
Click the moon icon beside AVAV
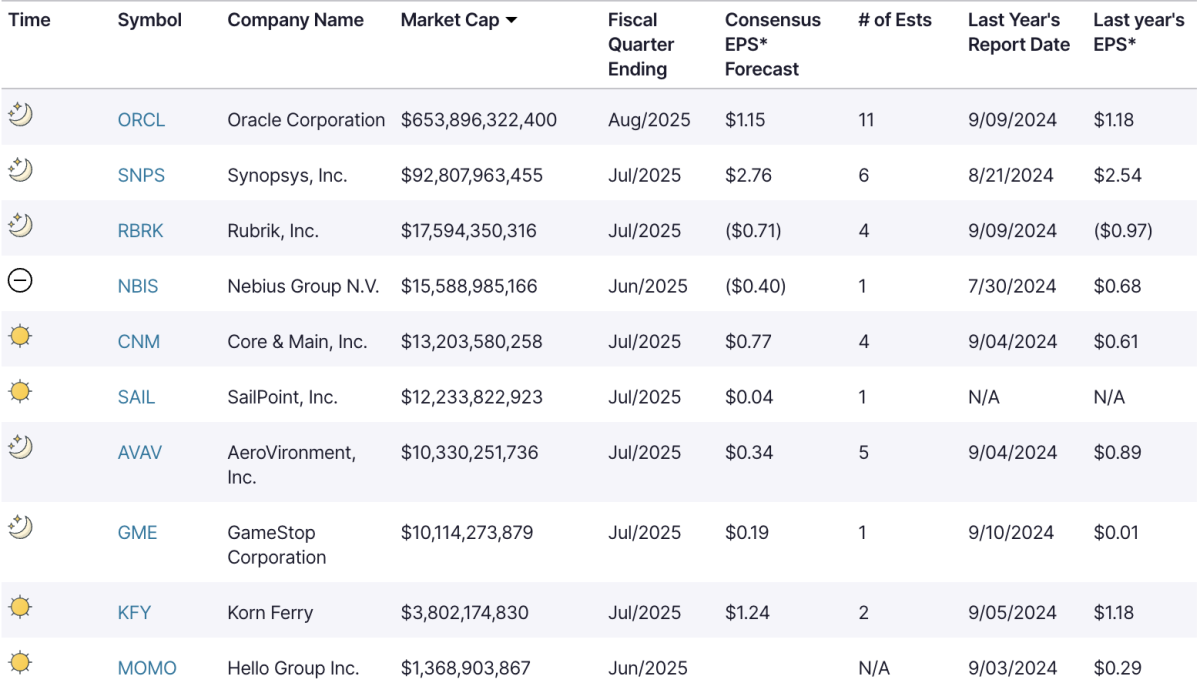pyautogui.click(x=20, y=447)
